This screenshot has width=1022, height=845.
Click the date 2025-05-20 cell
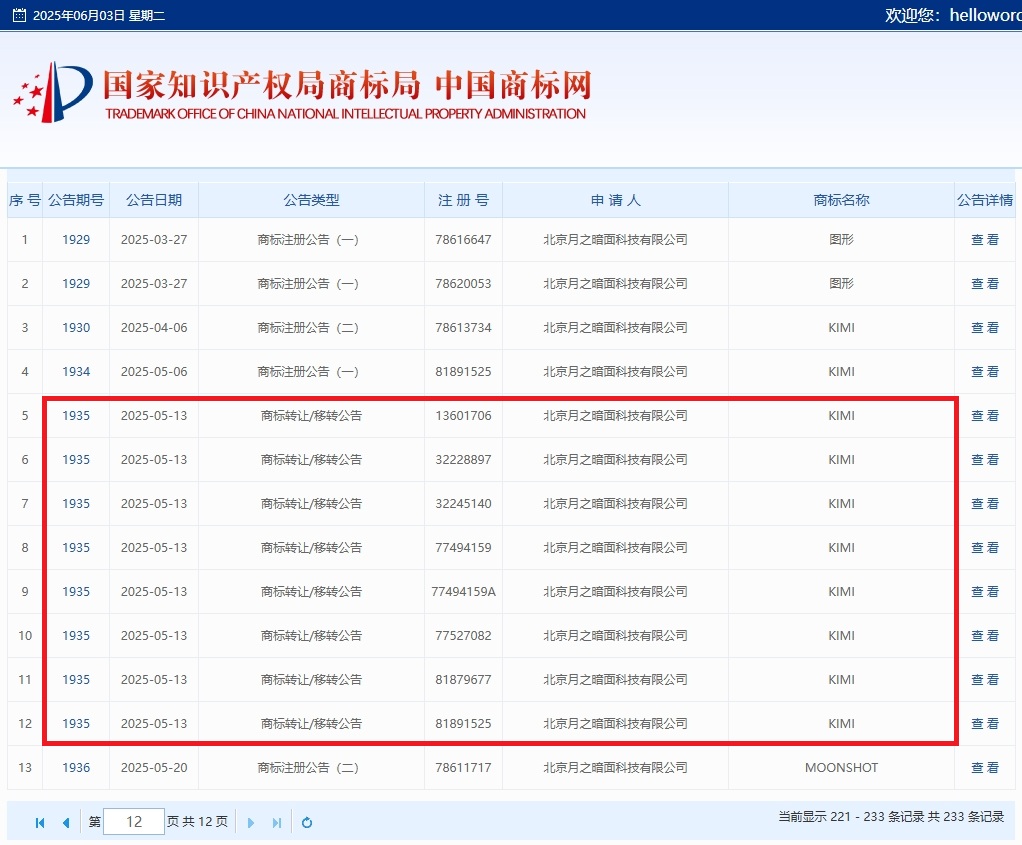point(154,767)
